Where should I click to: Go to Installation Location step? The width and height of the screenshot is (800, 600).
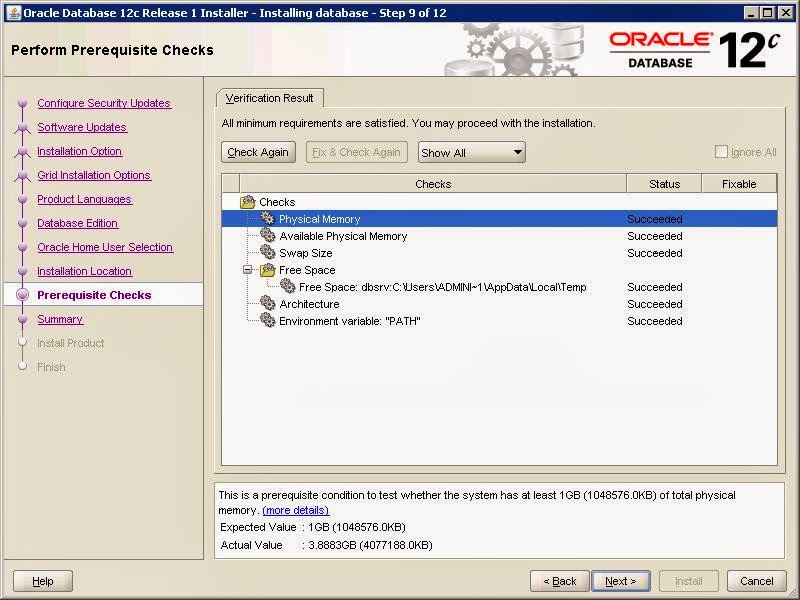click(x=85, y=271)
